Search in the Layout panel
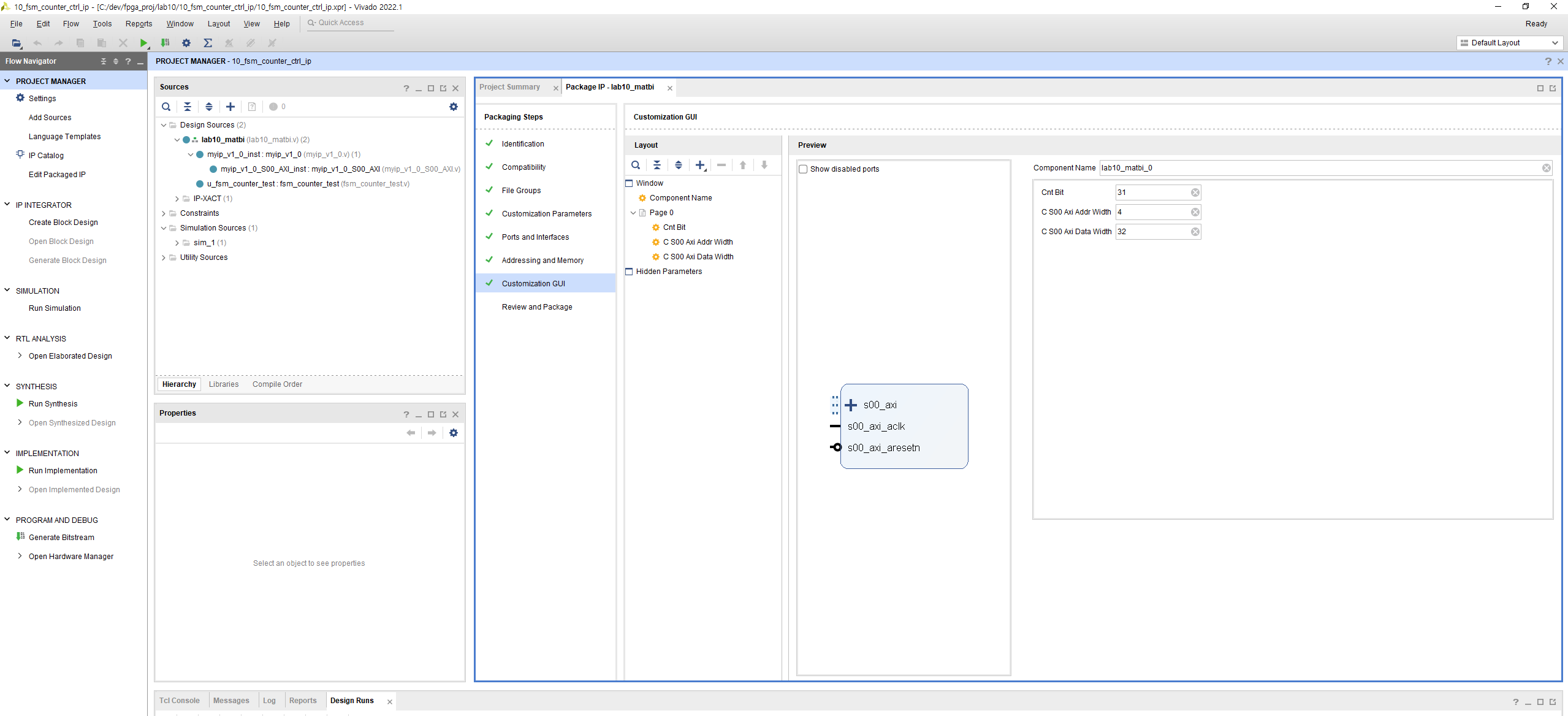This screenshot has height=716, width=1568. click(636, 165)
